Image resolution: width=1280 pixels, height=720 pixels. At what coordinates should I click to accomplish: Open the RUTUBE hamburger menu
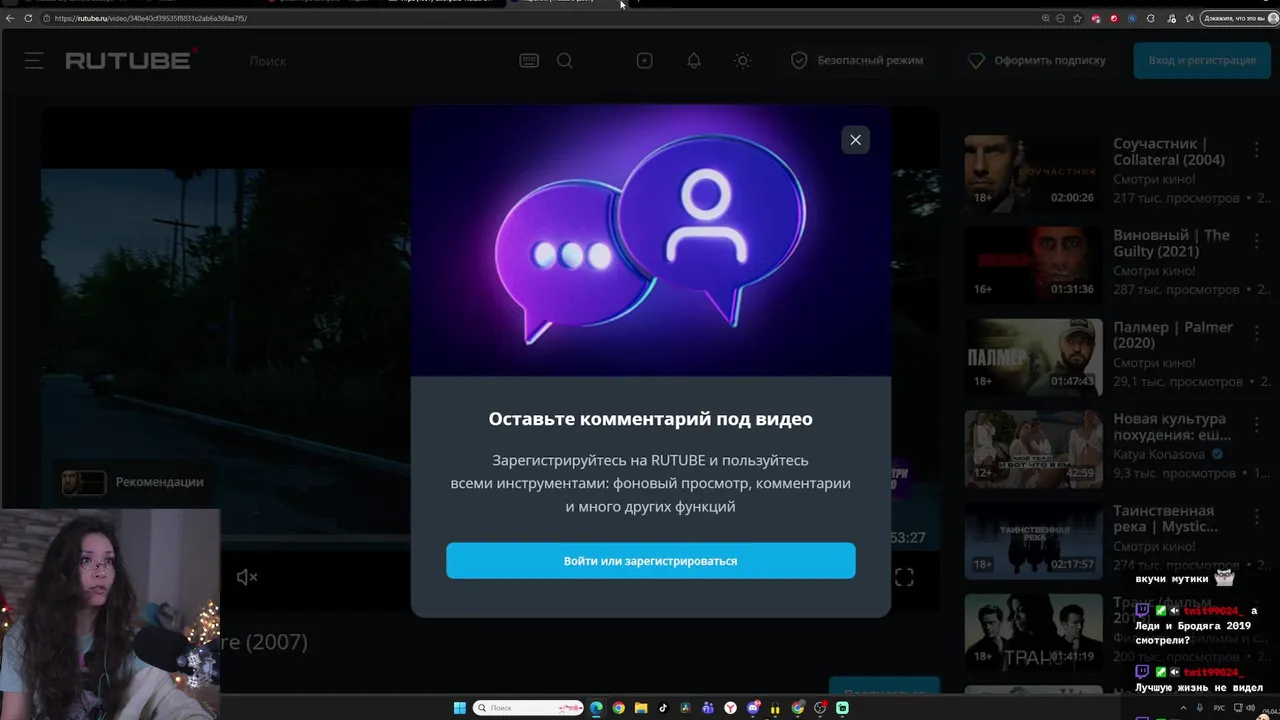click(x=34, y=61)
